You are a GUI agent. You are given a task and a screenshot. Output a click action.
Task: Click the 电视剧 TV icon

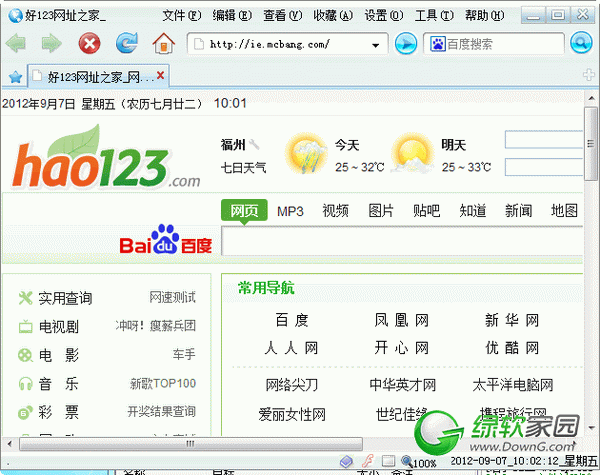(x=26, y=326)
